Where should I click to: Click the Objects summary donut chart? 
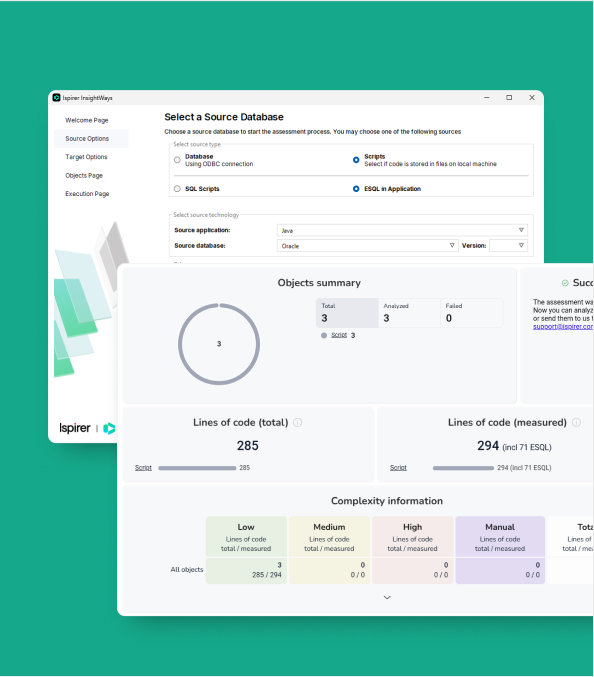[x=219, y=344]
